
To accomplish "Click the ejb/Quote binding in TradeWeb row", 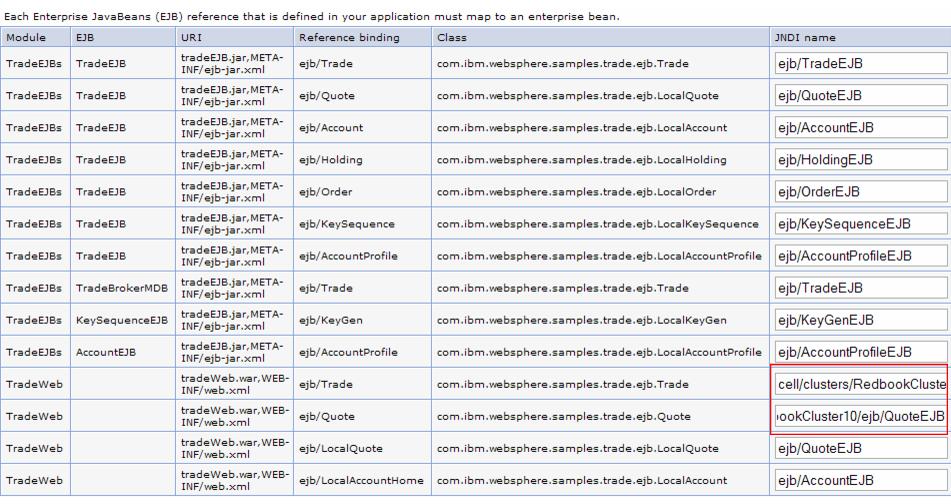I will click(x=327, y=417).
